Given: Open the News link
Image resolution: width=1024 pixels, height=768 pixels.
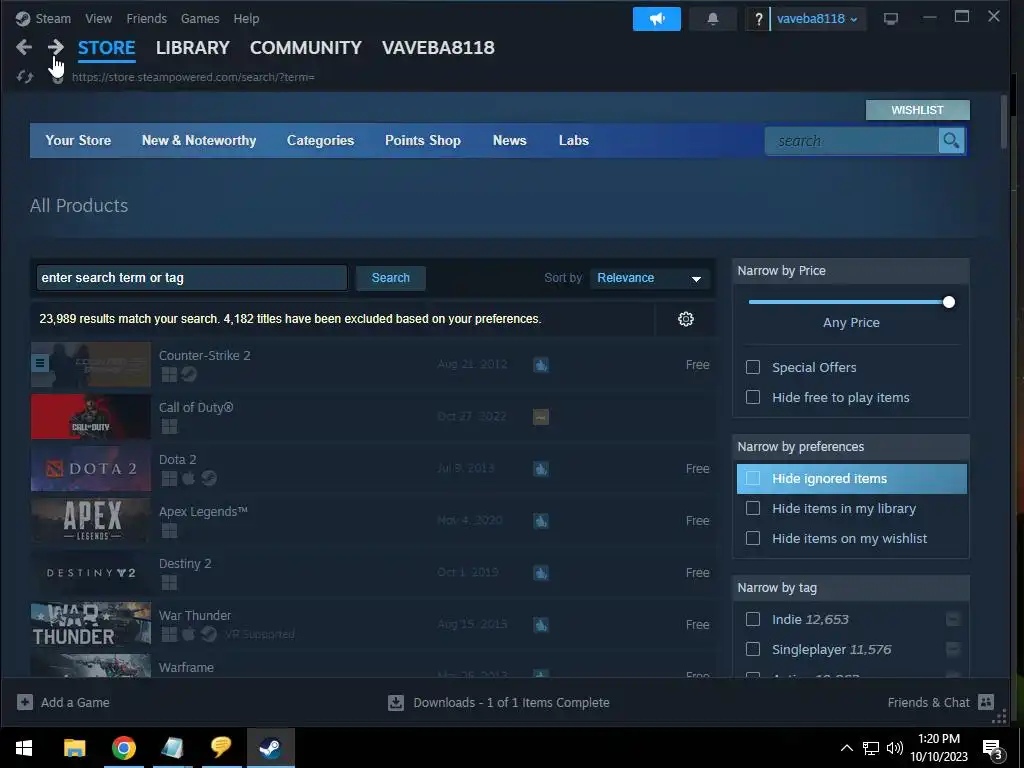Looking at the screenshot, I should pyautogui.click(x=509, y=140).
